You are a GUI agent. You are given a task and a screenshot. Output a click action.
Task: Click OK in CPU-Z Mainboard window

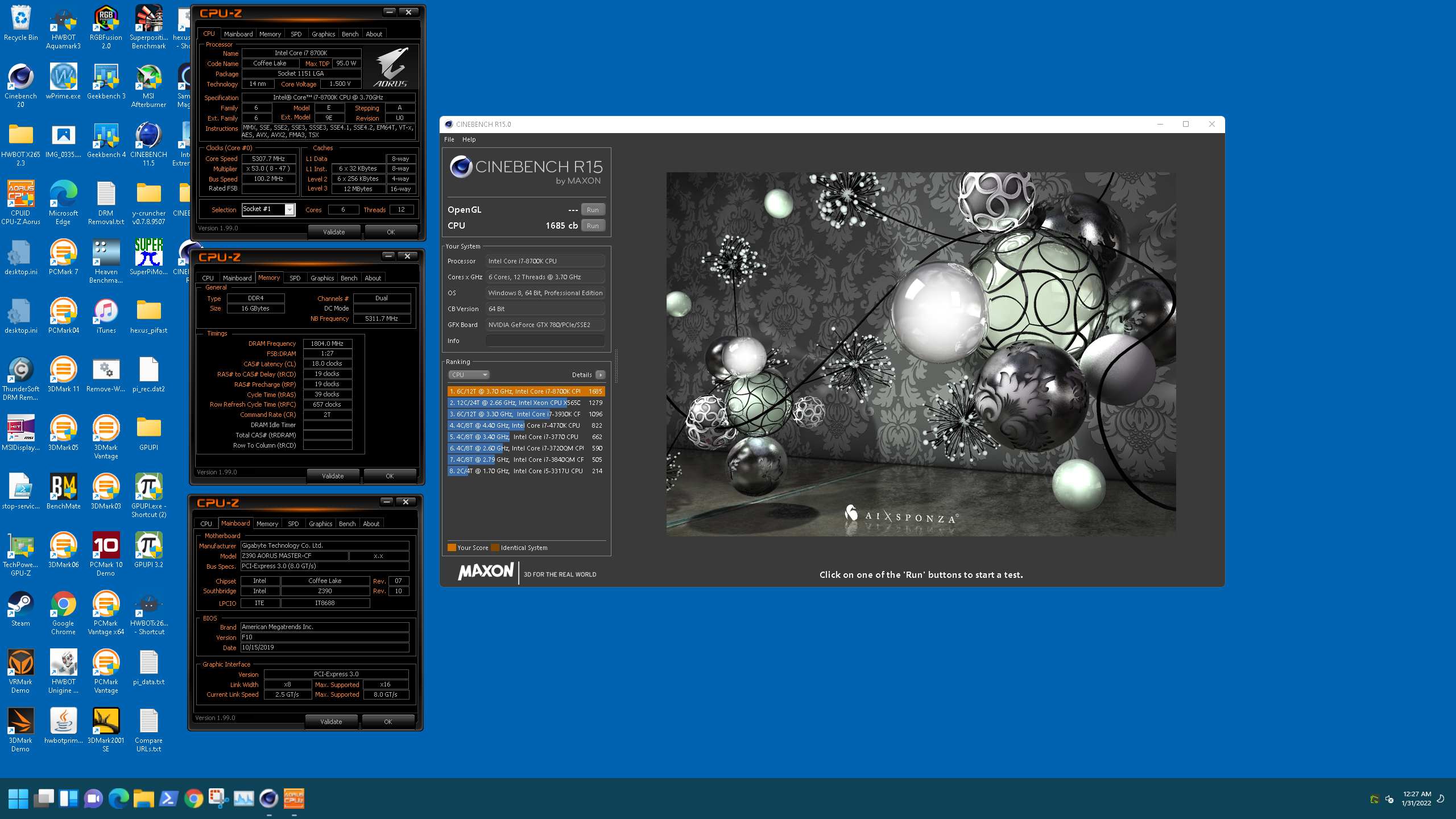pos(388,722)
